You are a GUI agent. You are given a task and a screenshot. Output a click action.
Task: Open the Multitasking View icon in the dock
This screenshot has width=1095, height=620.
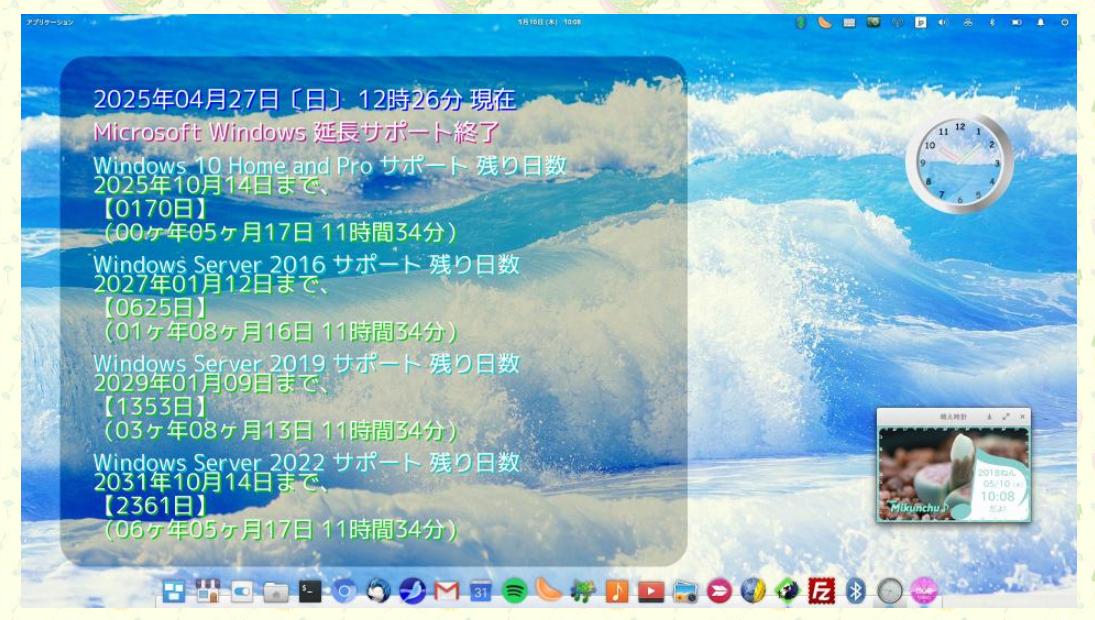pos(174,591)
